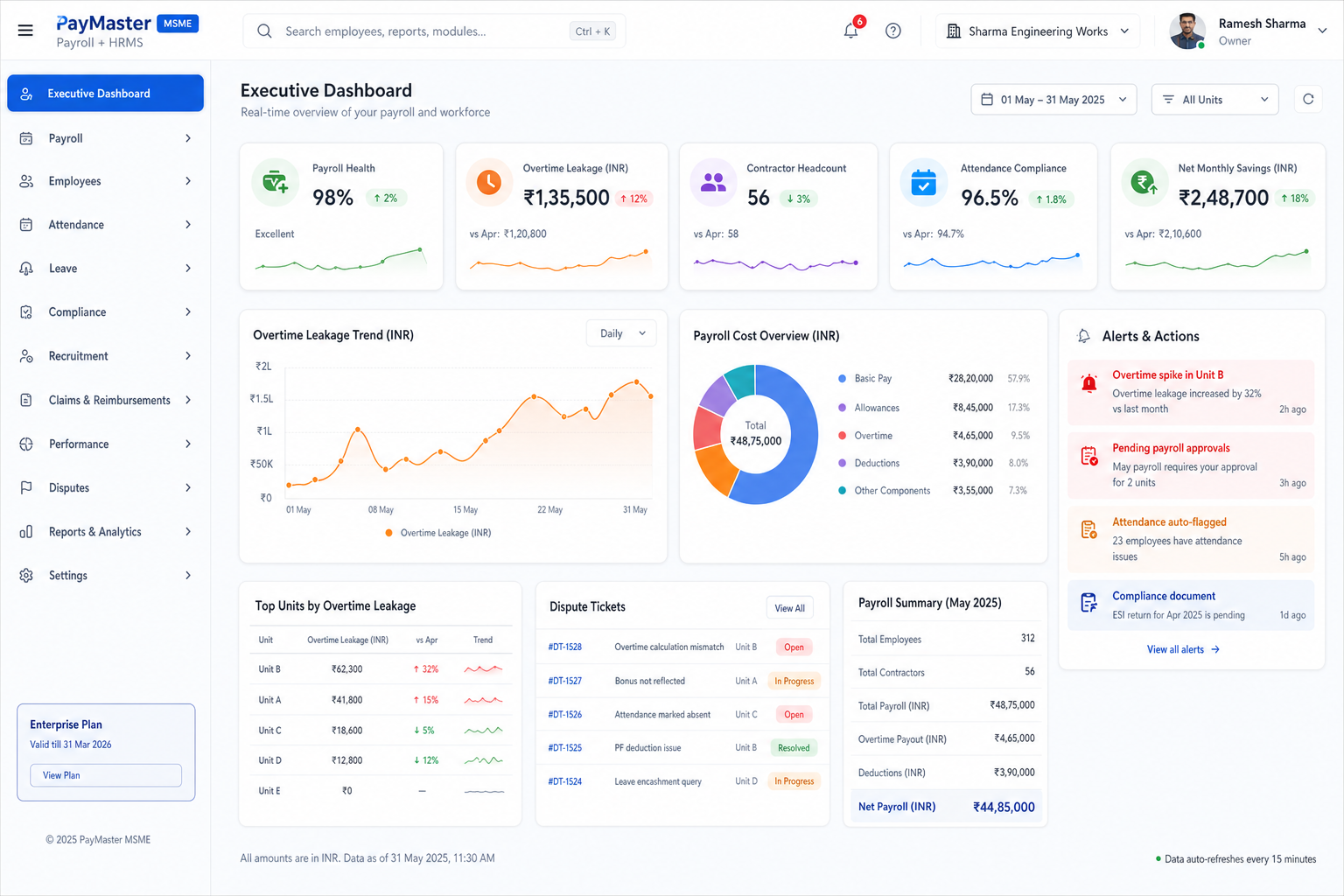Expand the Compliance menu chevron
This screenshot has width=1344, height=896.
[x=188, y=312]
